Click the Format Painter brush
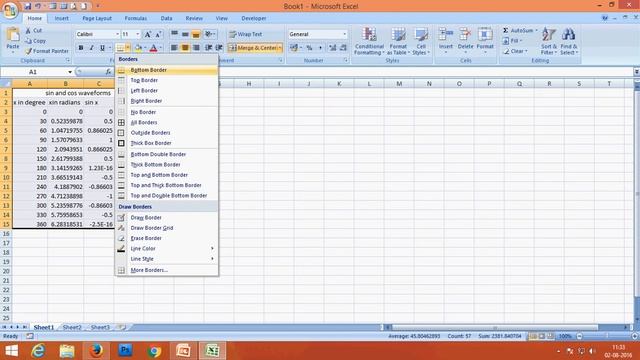The image size is (640, 360). (28, 51)
